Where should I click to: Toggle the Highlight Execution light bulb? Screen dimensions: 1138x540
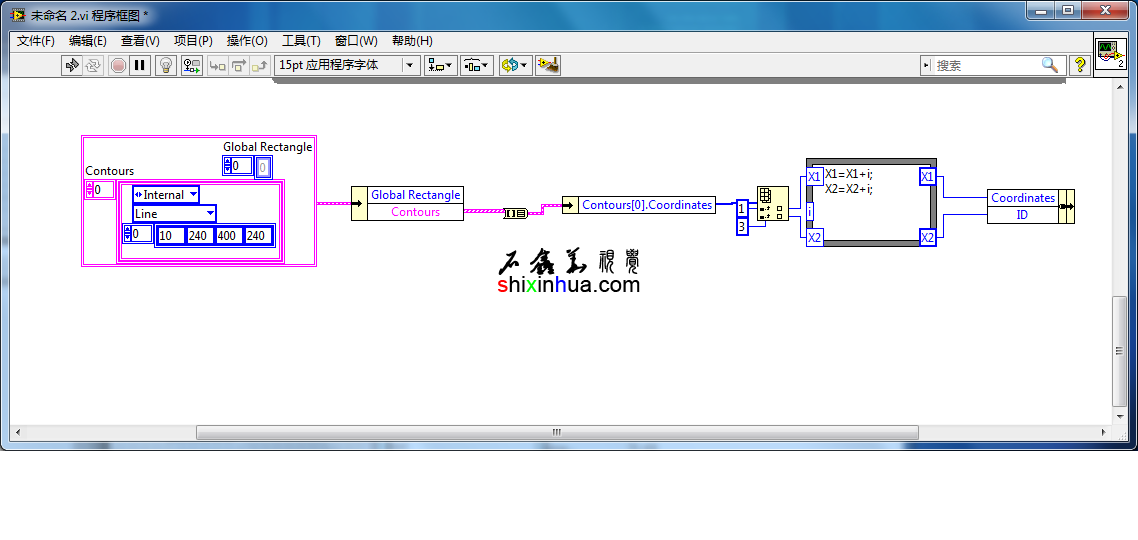[167, 65]
